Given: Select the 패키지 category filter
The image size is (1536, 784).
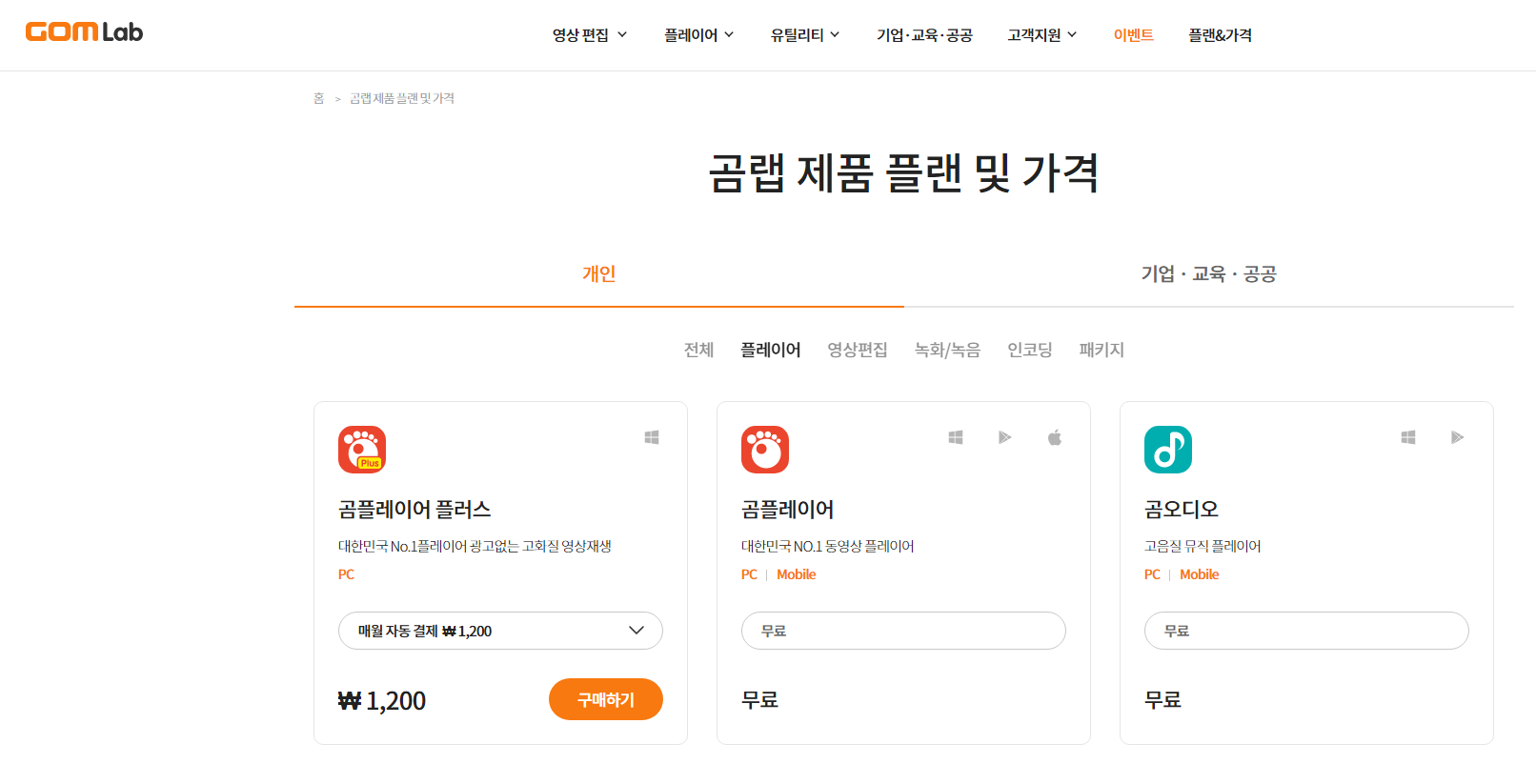Looking at the screenshot, I should tap(1101, 350).
